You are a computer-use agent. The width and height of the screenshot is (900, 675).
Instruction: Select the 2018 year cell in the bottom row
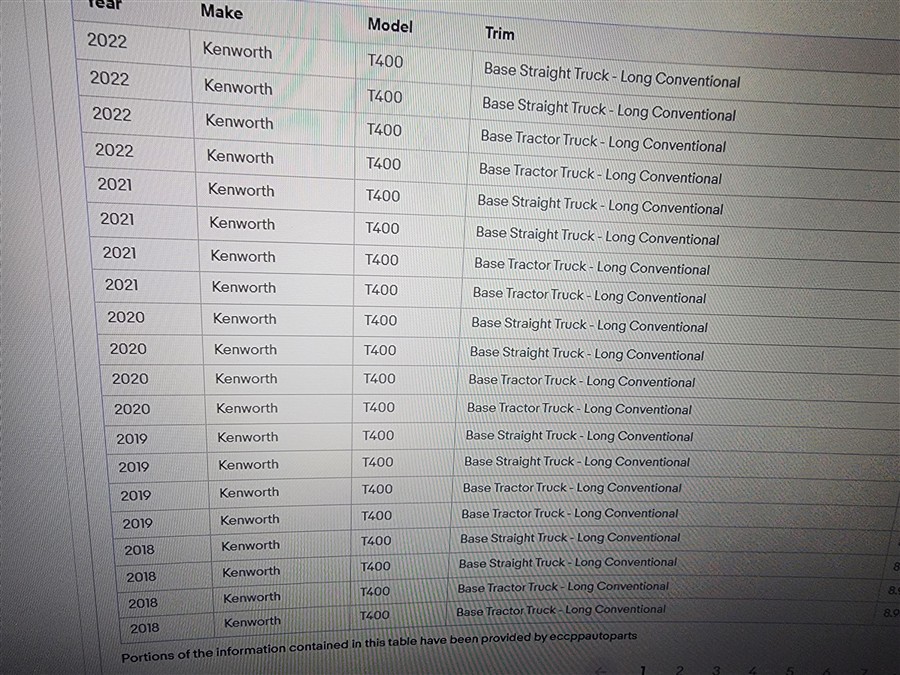(144, 628)
